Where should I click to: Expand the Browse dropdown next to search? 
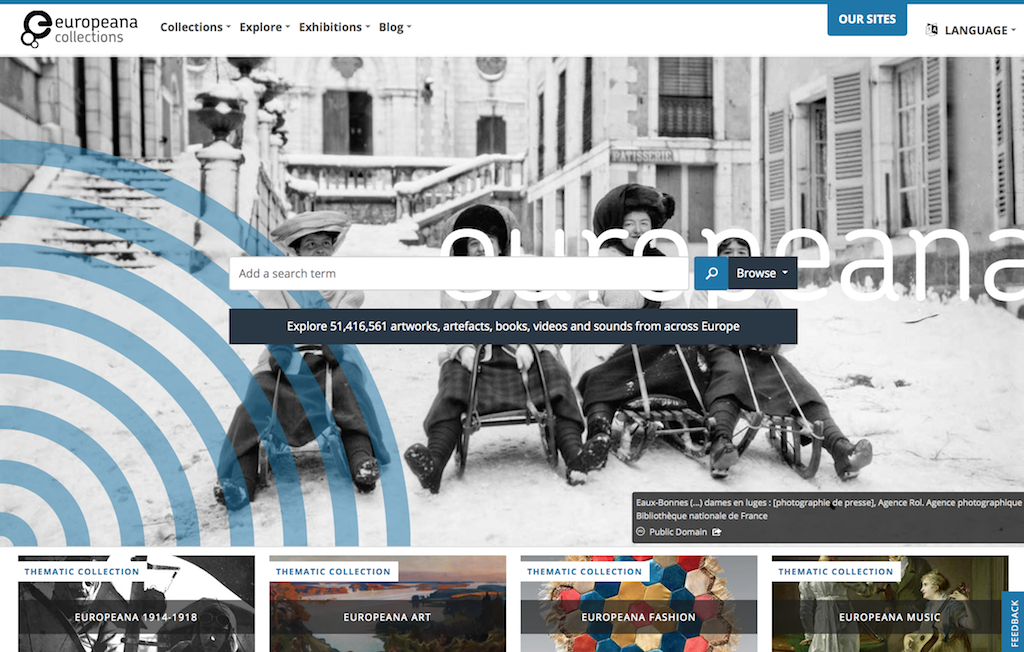[x=762, y=273]
